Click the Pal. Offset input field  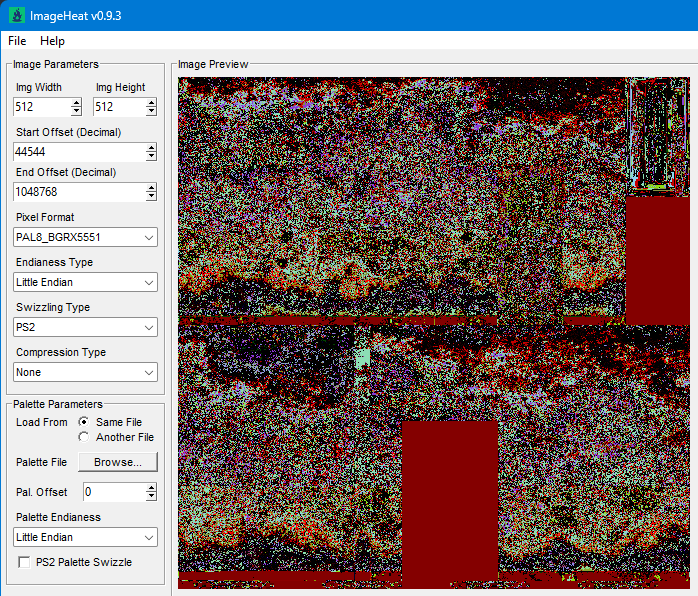(114, 492)
